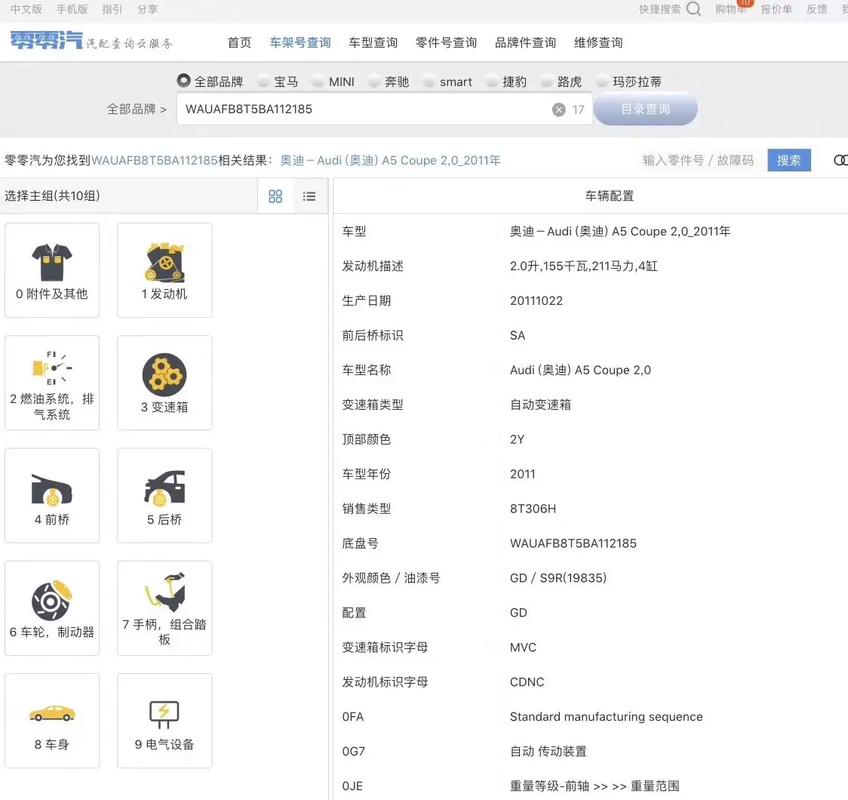Screen dimensions: 848x800
Task: Select the 奔驰 brand radio button
Action: click(374, 82)
